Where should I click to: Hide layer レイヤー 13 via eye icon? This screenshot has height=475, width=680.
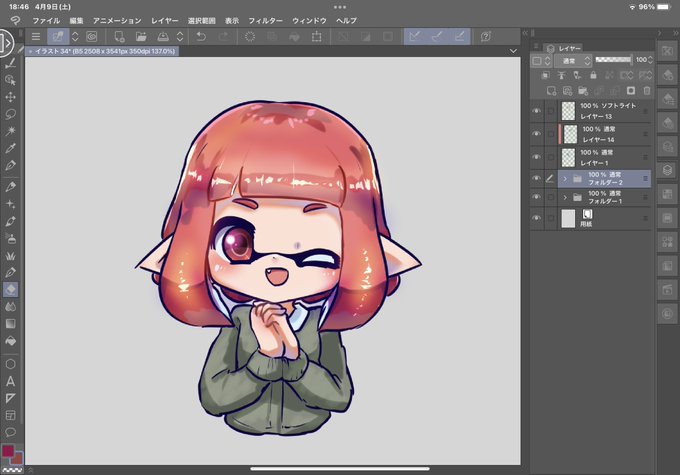536,111
